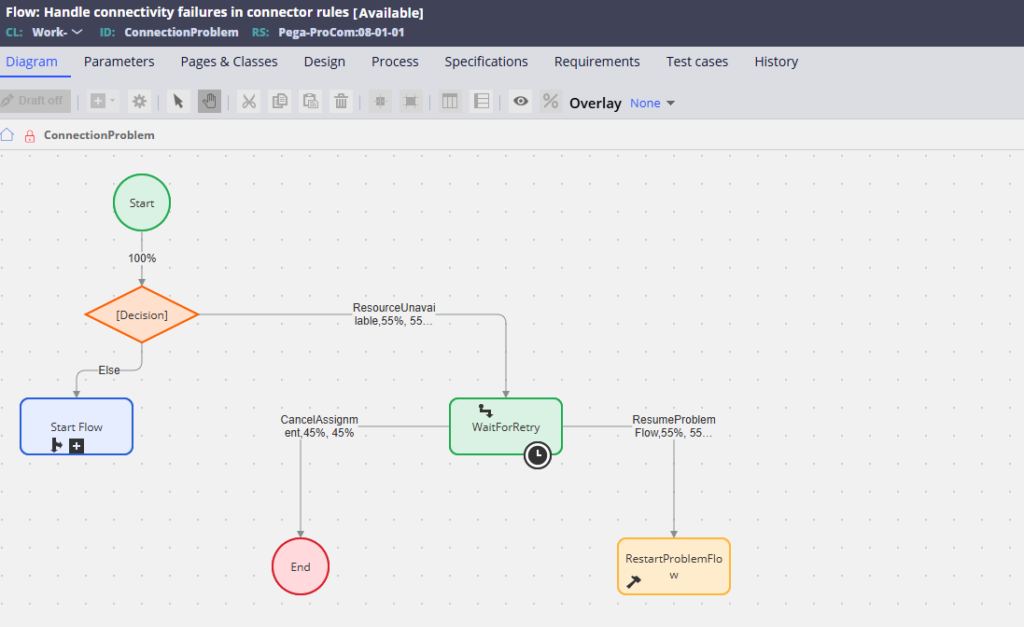Click the red lock icon
This screenshot has width=1024, height=627.
29,136
